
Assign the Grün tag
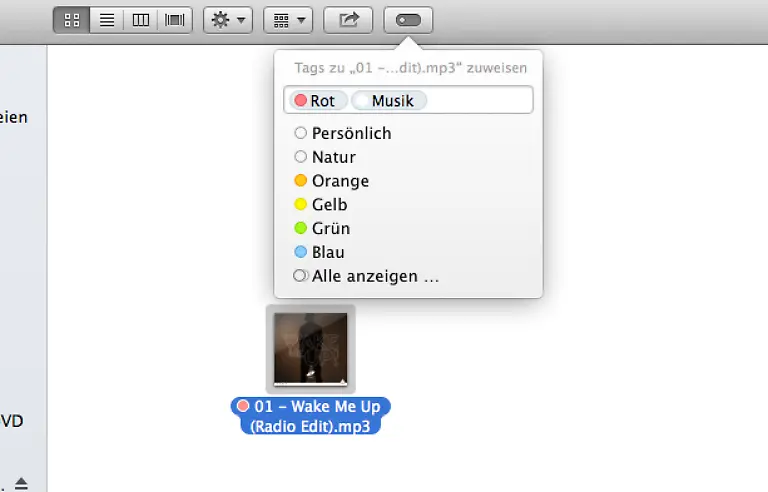pos(322,228)
